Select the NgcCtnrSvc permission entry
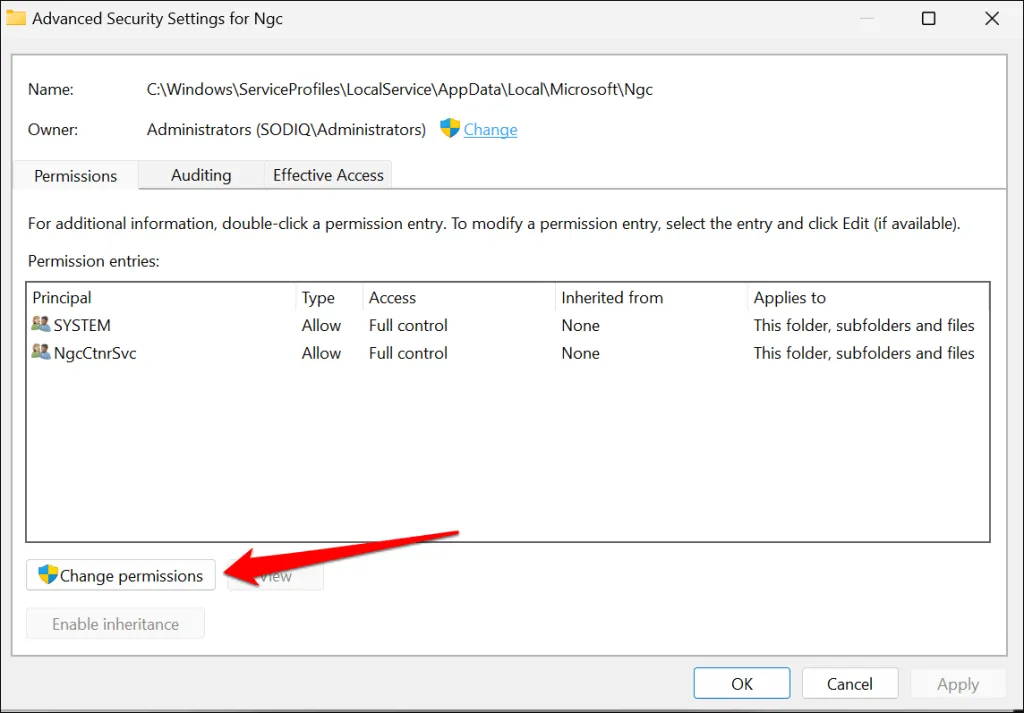1024x713 pixels. (95, 353)
